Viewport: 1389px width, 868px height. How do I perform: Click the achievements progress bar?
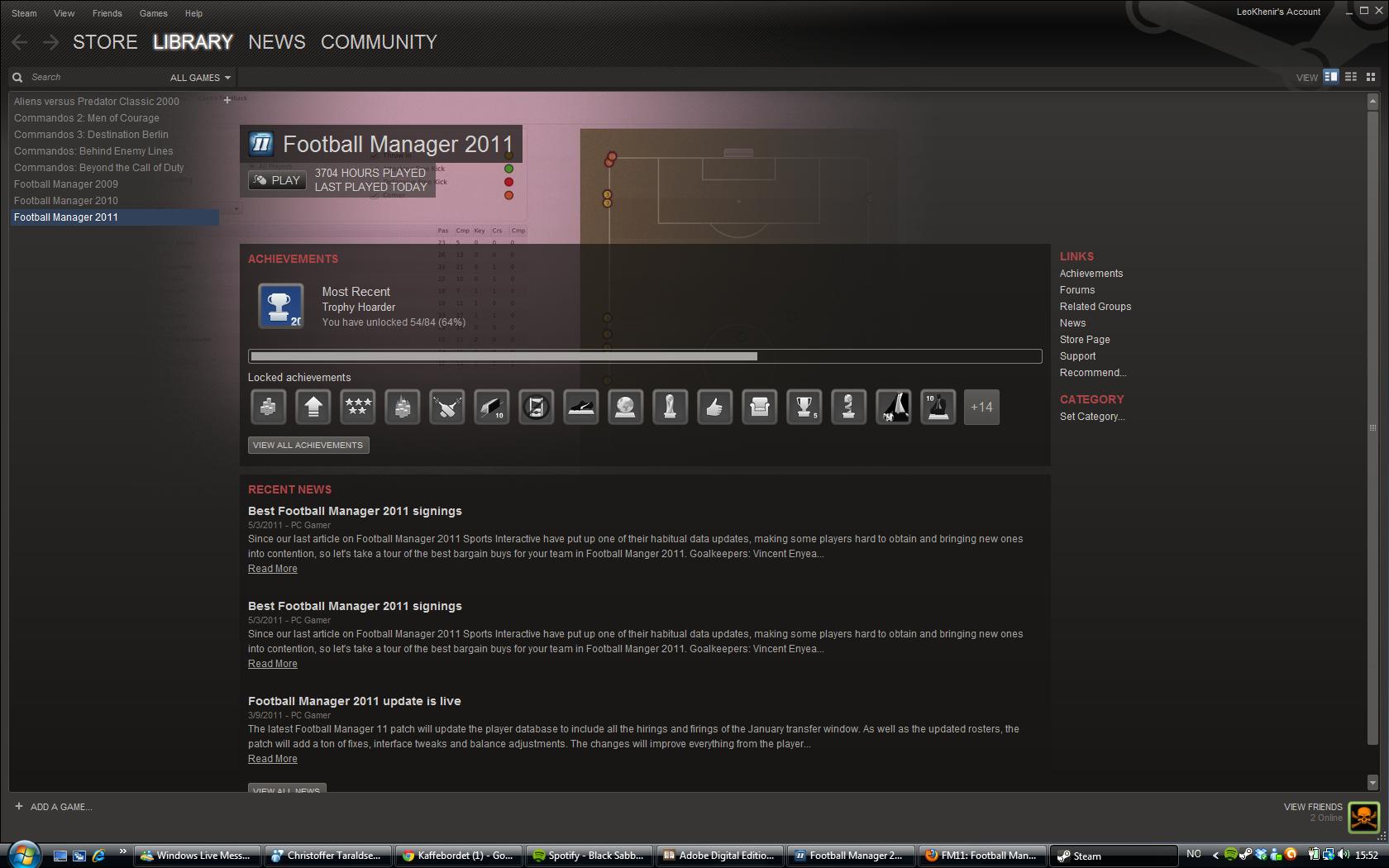(x=645, y=356)
